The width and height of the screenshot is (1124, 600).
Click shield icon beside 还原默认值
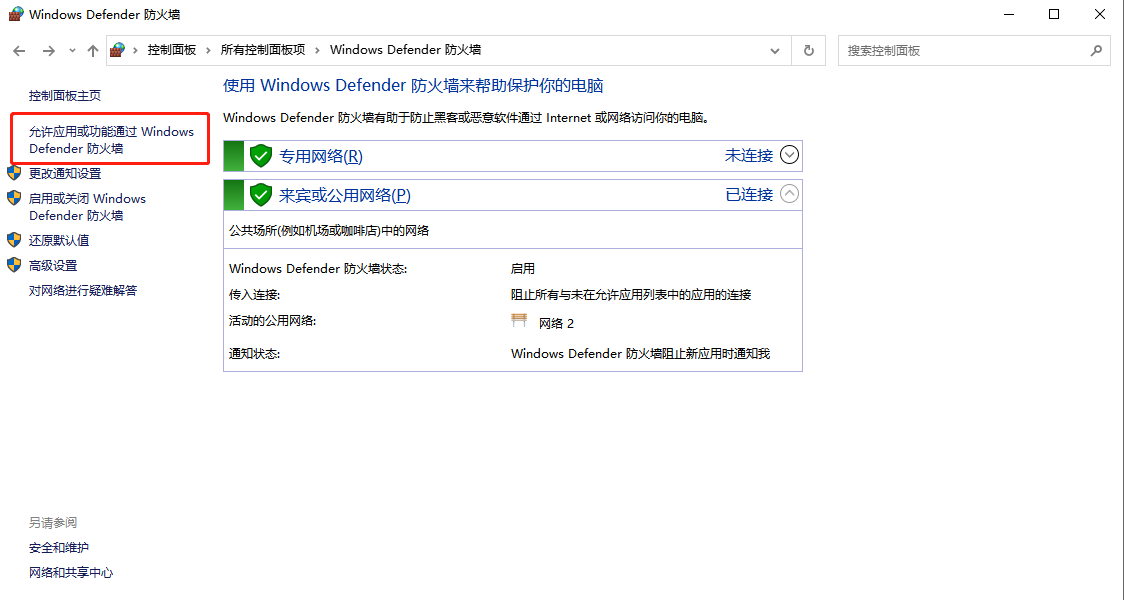(14, 239)
